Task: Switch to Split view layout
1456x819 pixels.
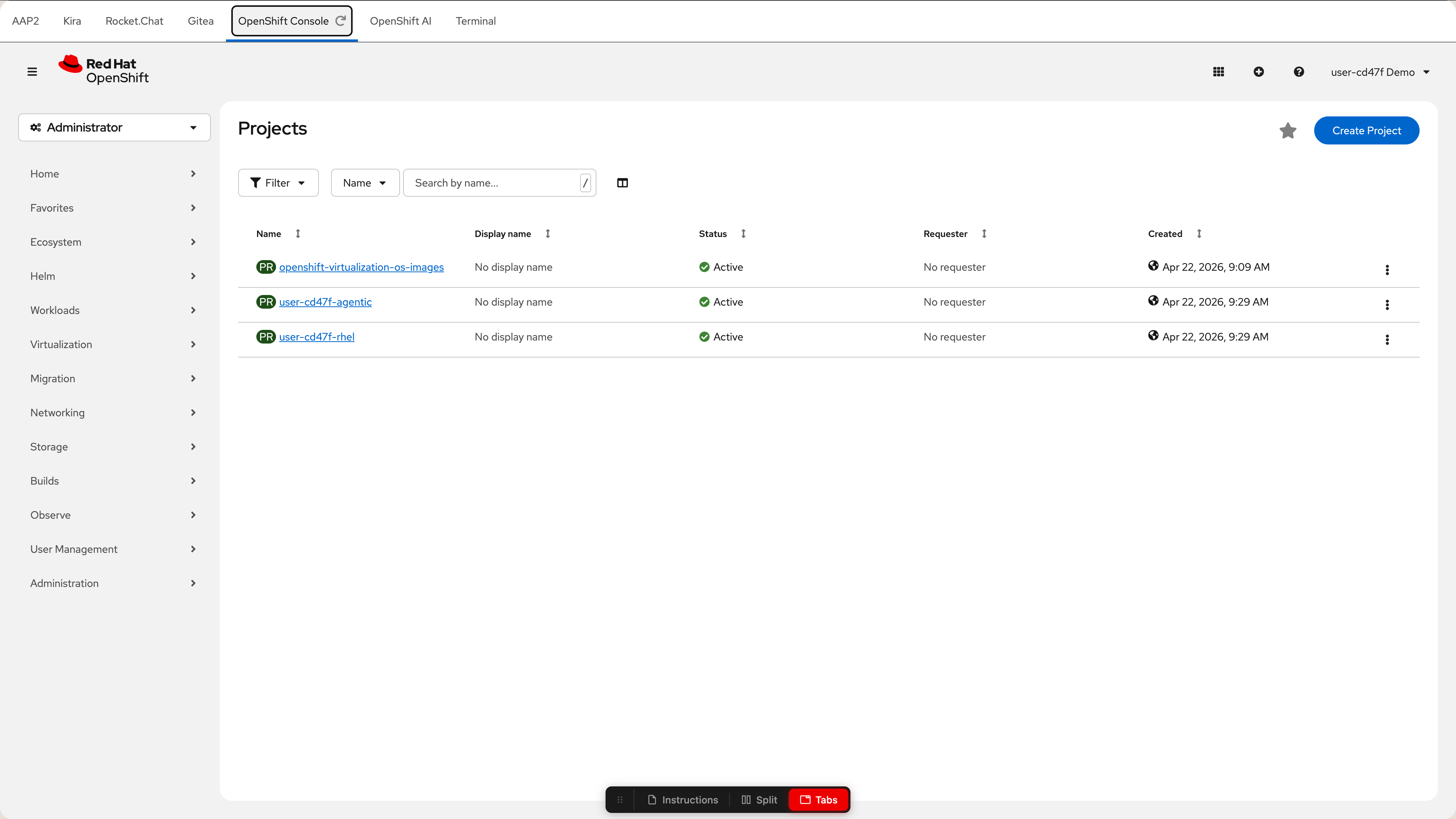Action: coord(759,800)
